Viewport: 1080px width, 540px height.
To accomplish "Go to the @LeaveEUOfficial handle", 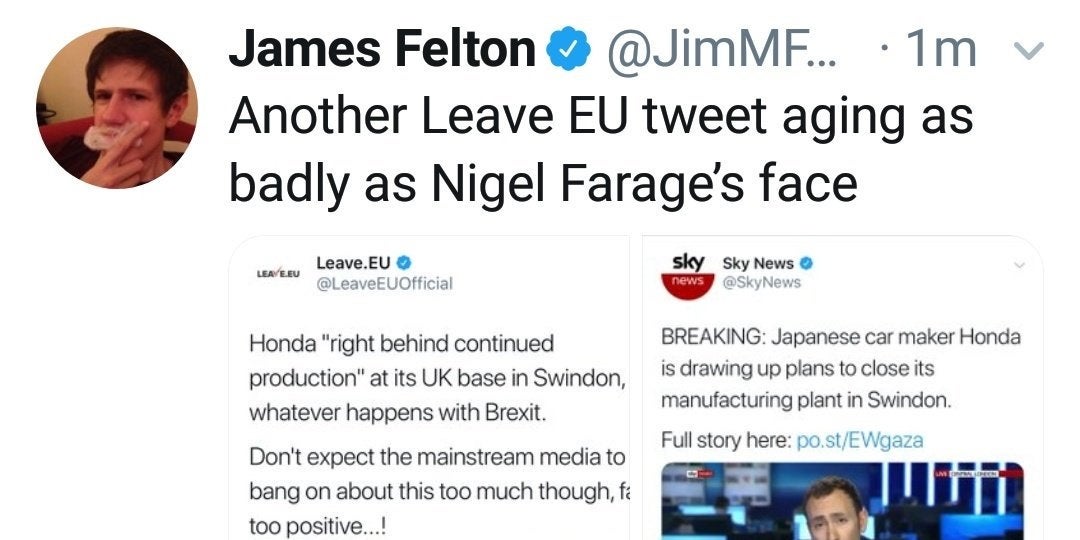I will pos(384,283).
